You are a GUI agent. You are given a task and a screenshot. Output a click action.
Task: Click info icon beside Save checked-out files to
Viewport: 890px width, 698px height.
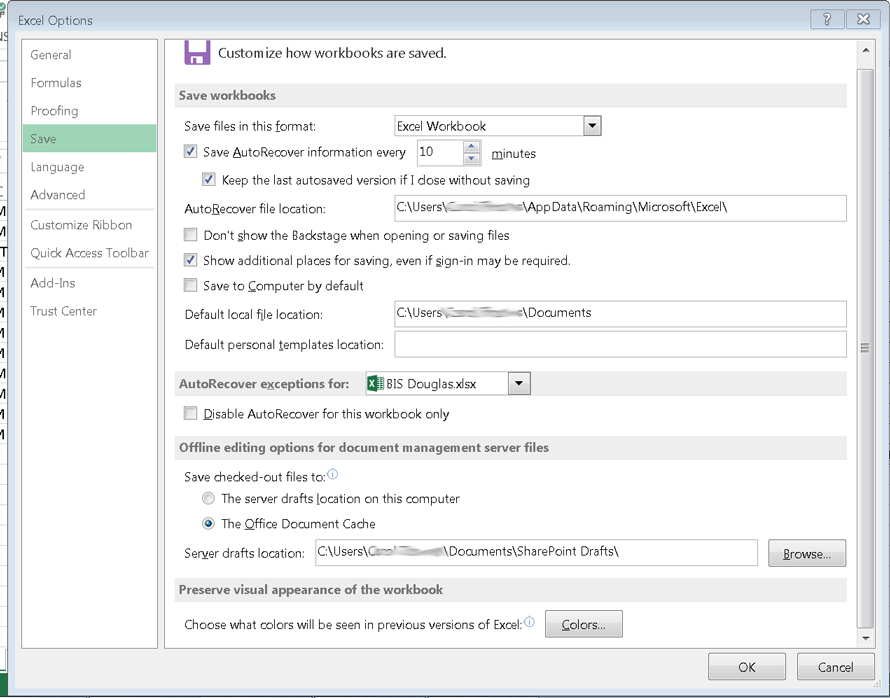333,474
